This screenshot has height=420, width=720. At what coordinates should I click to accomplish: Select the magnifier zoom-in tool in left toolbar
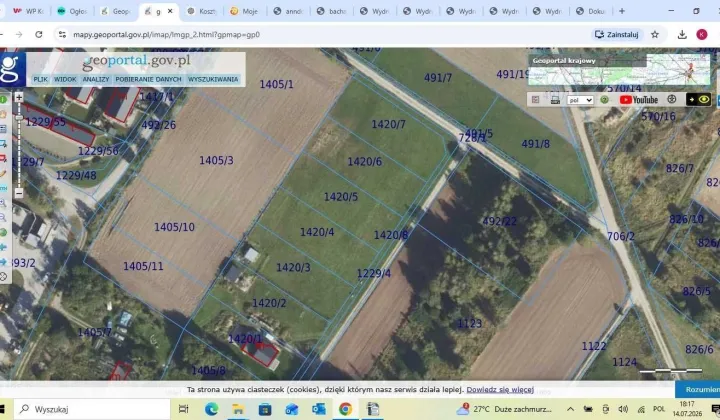tap(3, 203)
